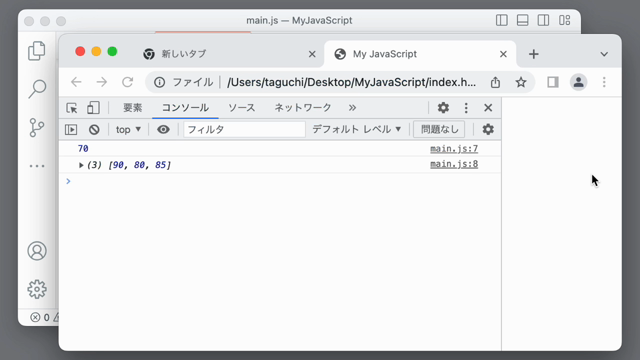Reload the current page
Viewport: 640px width, 360px height.
[128, 82]
